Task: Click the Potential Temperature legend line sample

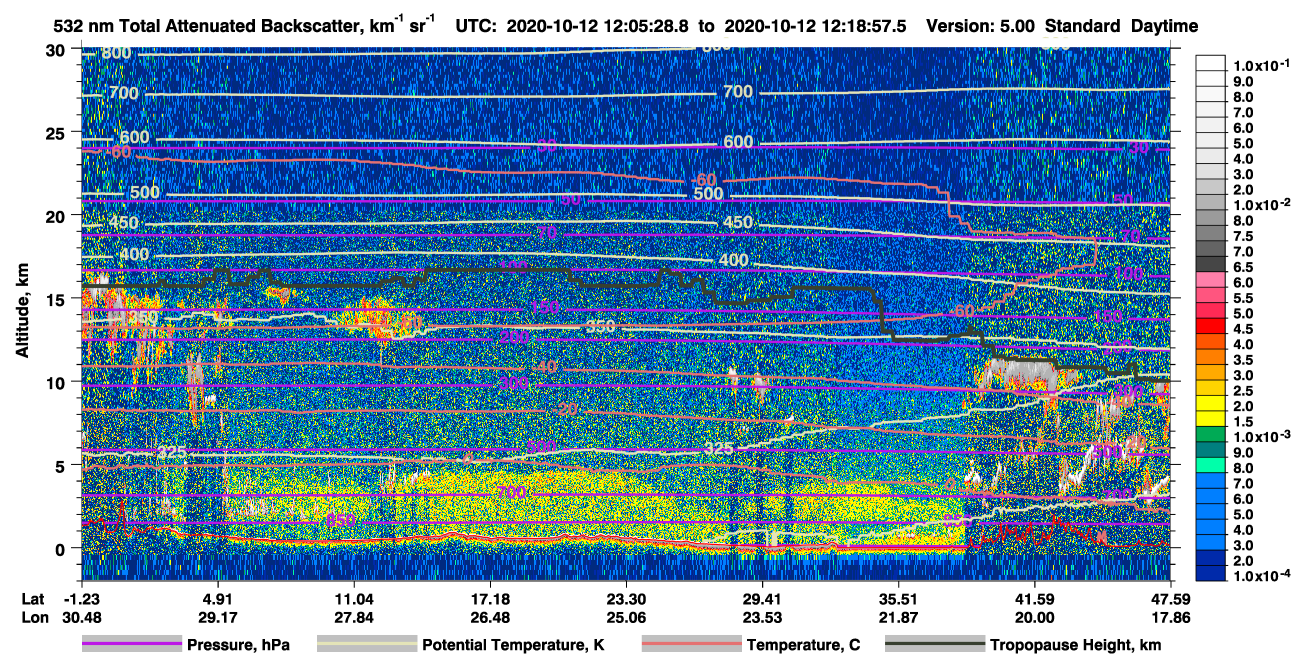Action: (x=367, y=645)
